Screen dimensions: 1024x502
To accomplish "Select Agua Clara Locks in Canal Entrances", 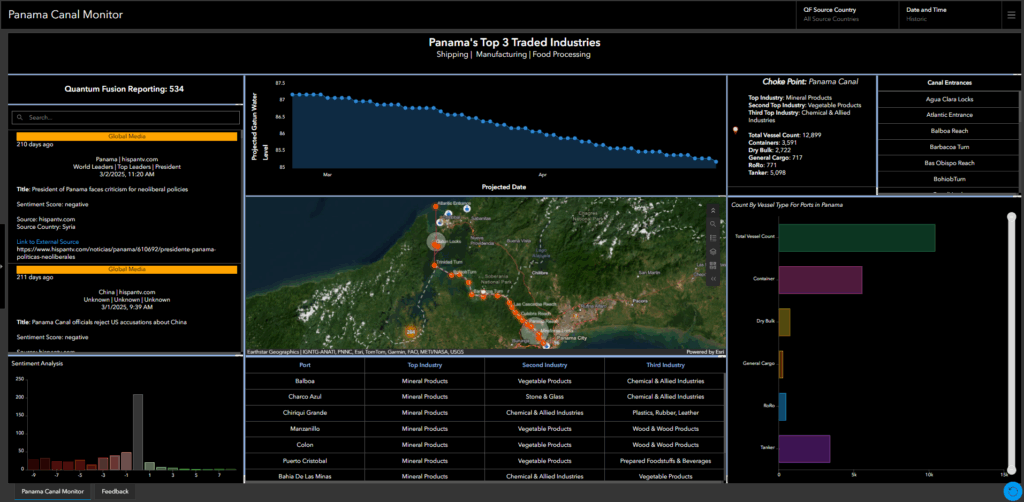I will pyautogui.click(x=950, y=99).
